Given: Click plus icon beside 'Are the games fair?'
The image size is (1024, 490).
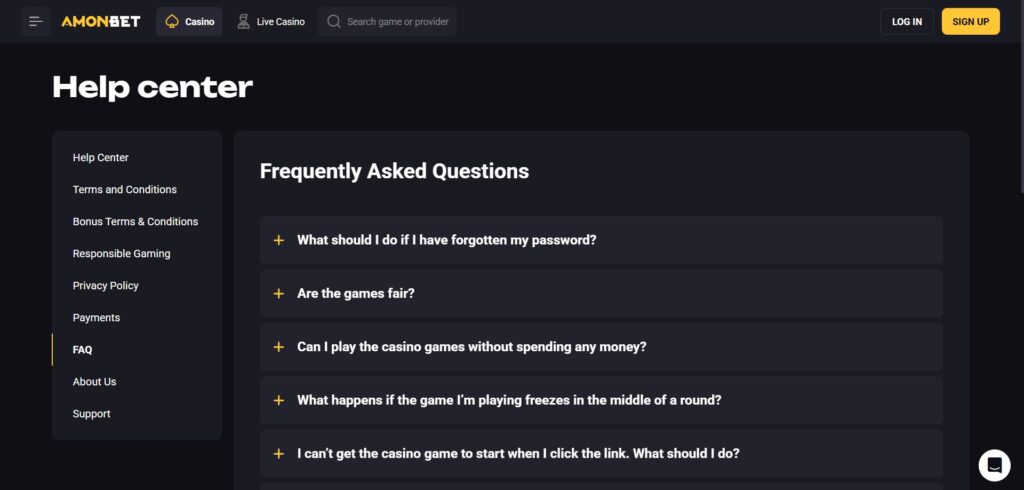Looking at the screenshot, I should (279, 293).
